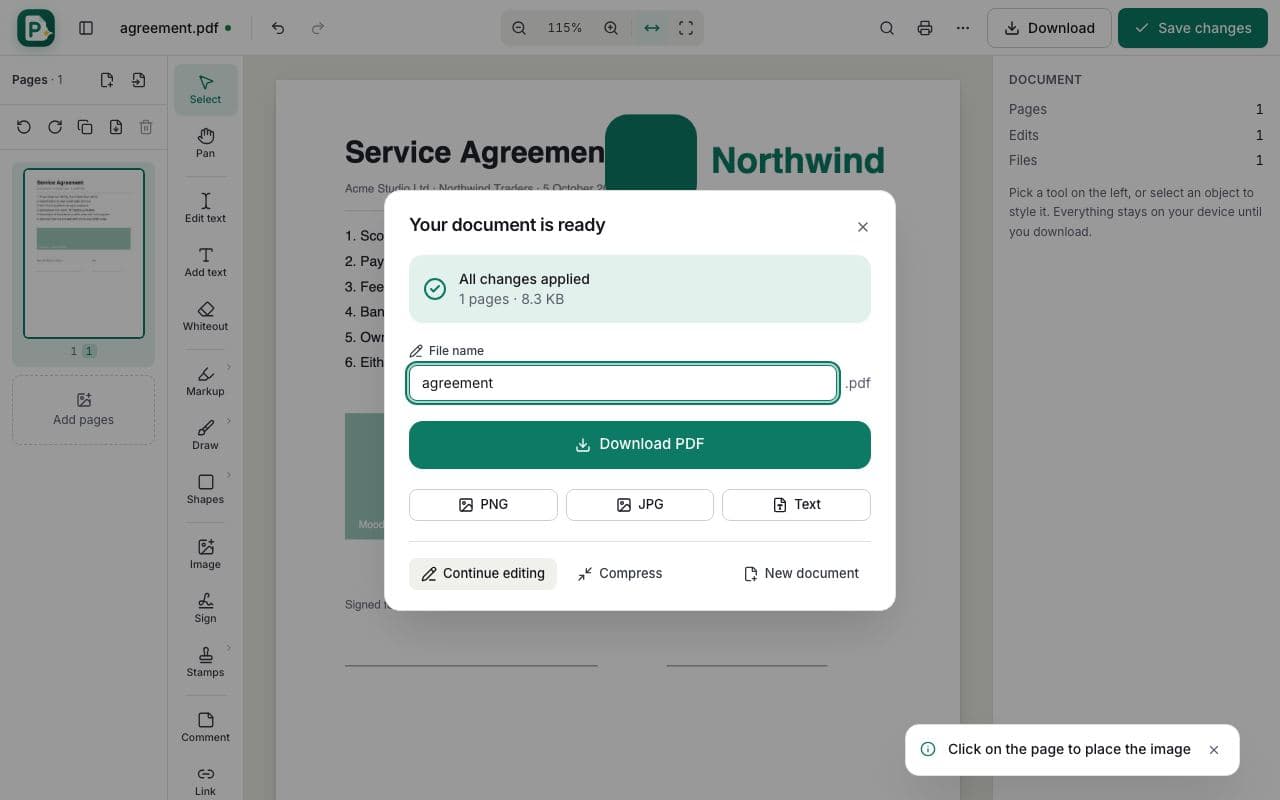Click the duplicate page icon
This screenshot has height=800, width=1280.
(85, 127)
